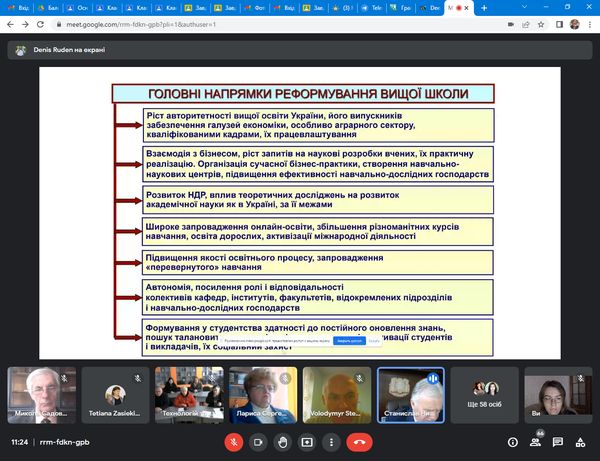Click the present screen icon

307,441
